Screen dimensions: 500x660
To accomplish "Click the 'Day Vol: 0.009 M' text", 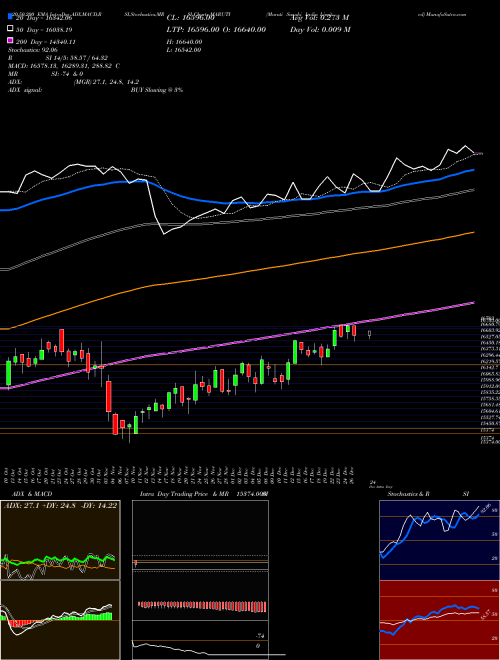I will (320, 29).
